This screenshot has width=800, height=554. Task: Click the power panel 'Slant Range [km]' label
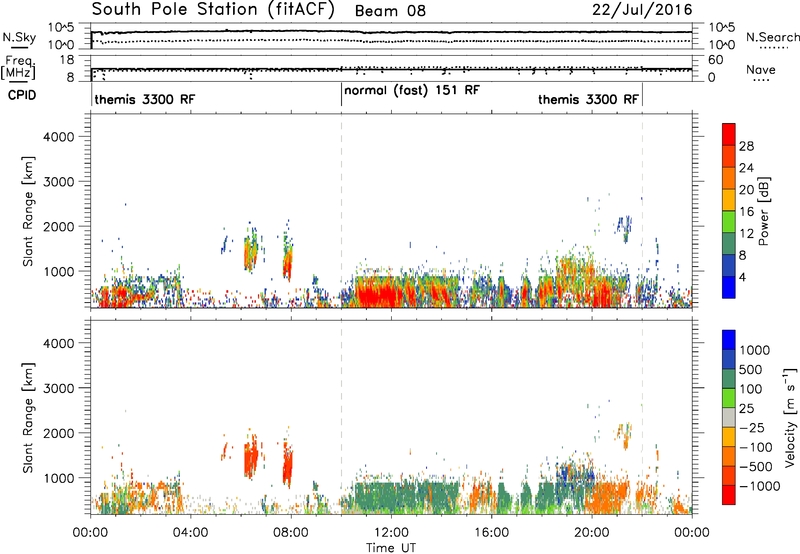tap(28, 211)
